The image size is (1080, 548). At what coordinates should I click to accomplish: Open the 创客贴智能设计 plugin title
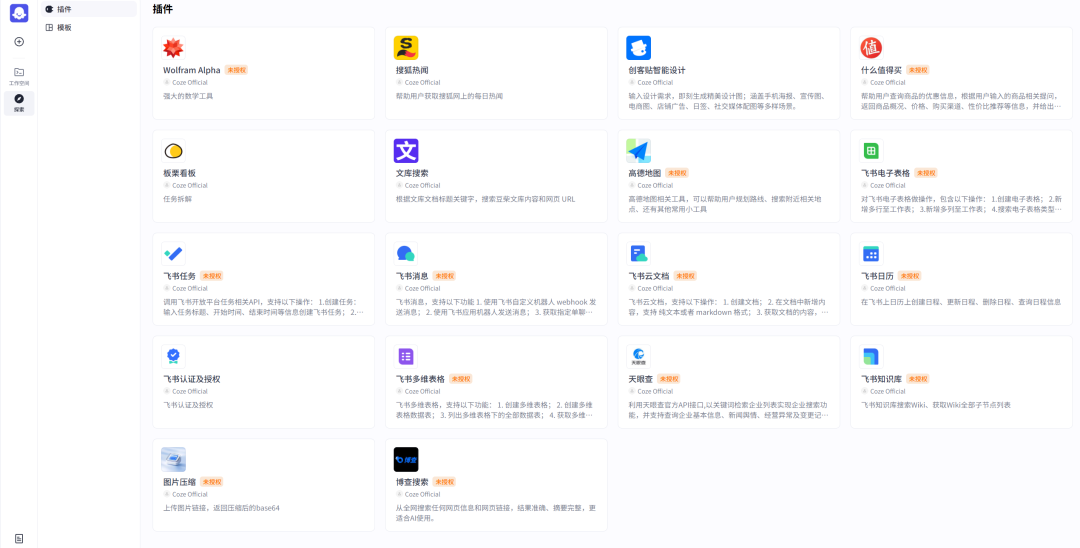pos(656,70)
